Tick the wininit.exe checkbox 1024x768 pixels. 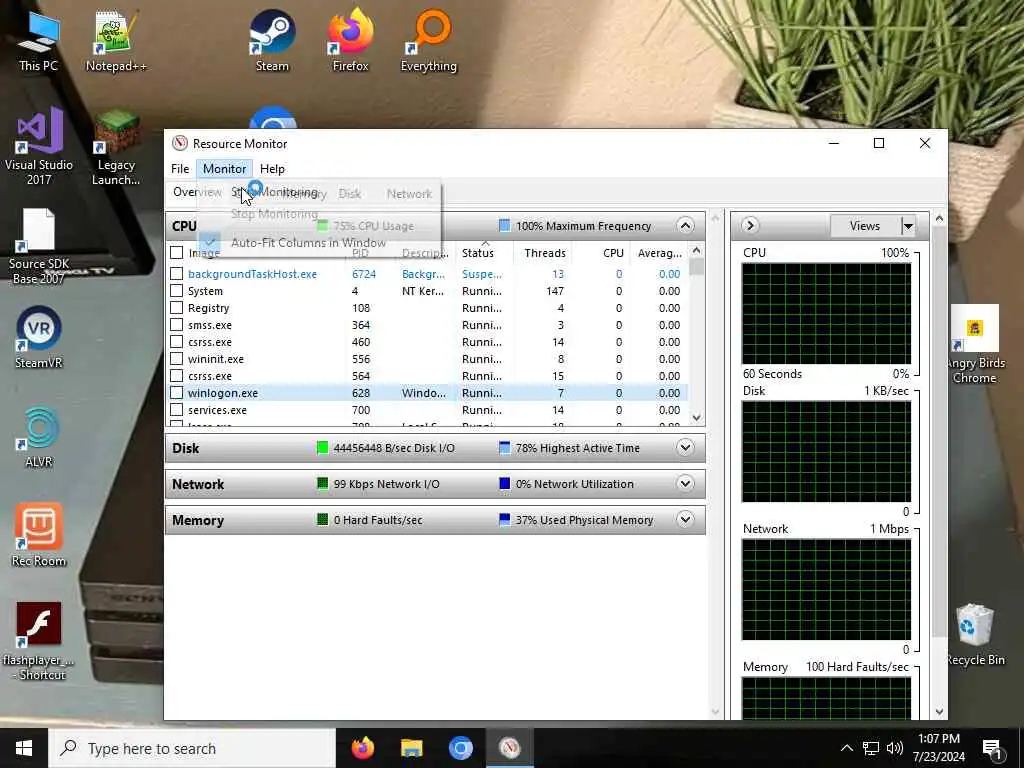pyautogui.click(x=176, y=359)
